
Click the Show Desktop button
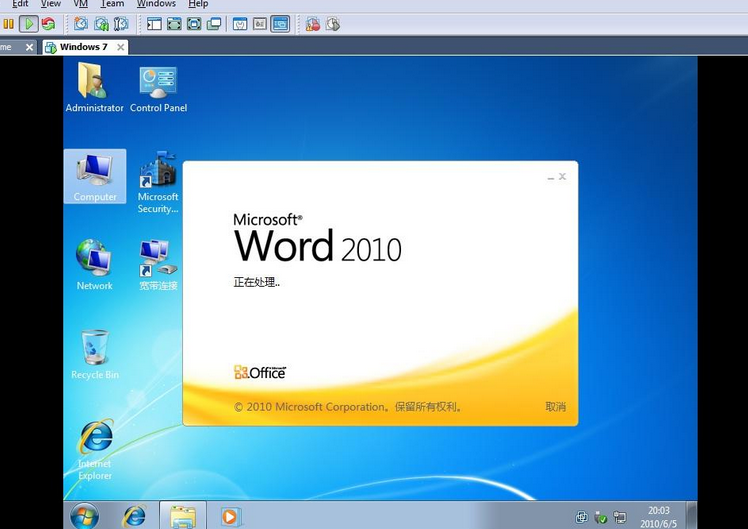coord(691,515)
